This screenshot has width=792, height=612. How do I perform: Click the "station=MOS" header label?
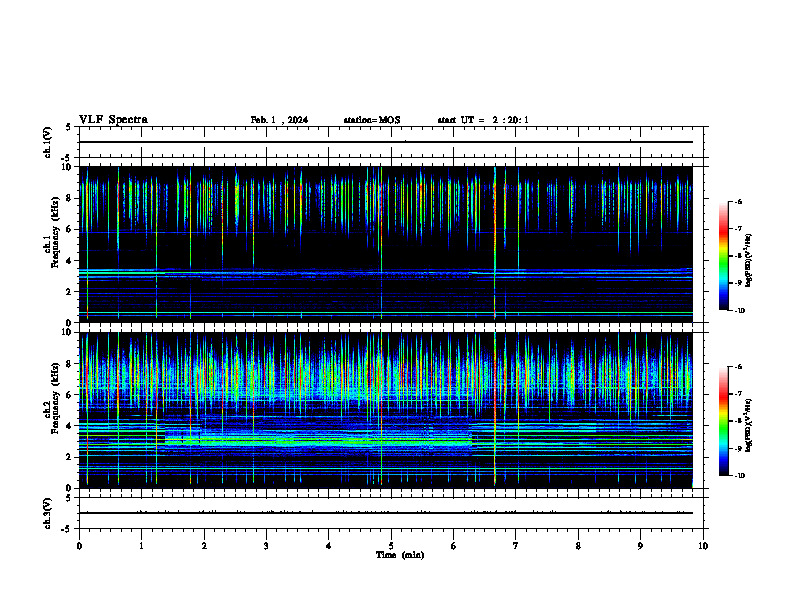[372, 120]
